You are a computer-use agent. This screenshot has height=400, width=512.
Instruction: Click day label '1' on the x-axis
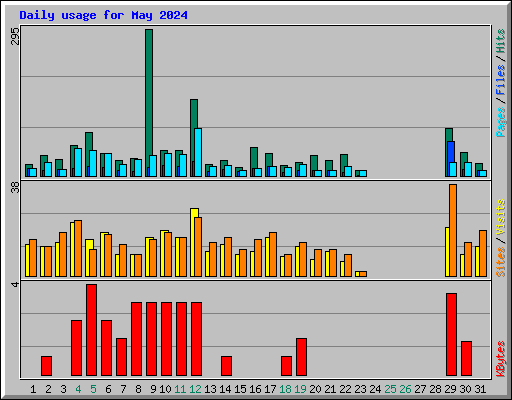(33, 389)
